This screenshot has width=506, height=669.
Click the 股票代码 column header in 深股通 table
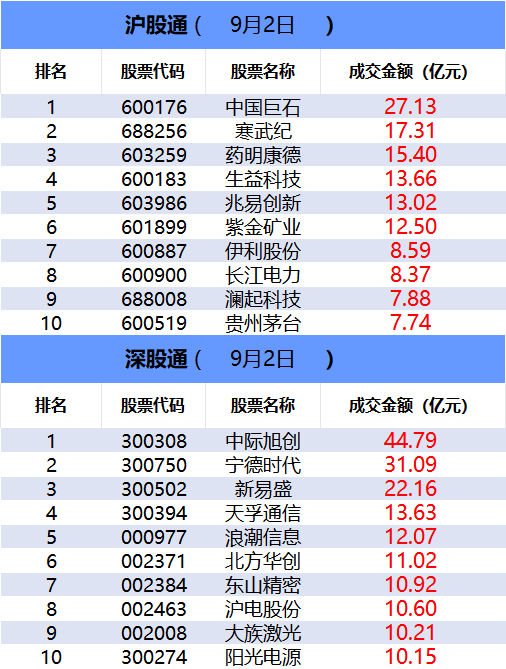(x=153, y=405)
